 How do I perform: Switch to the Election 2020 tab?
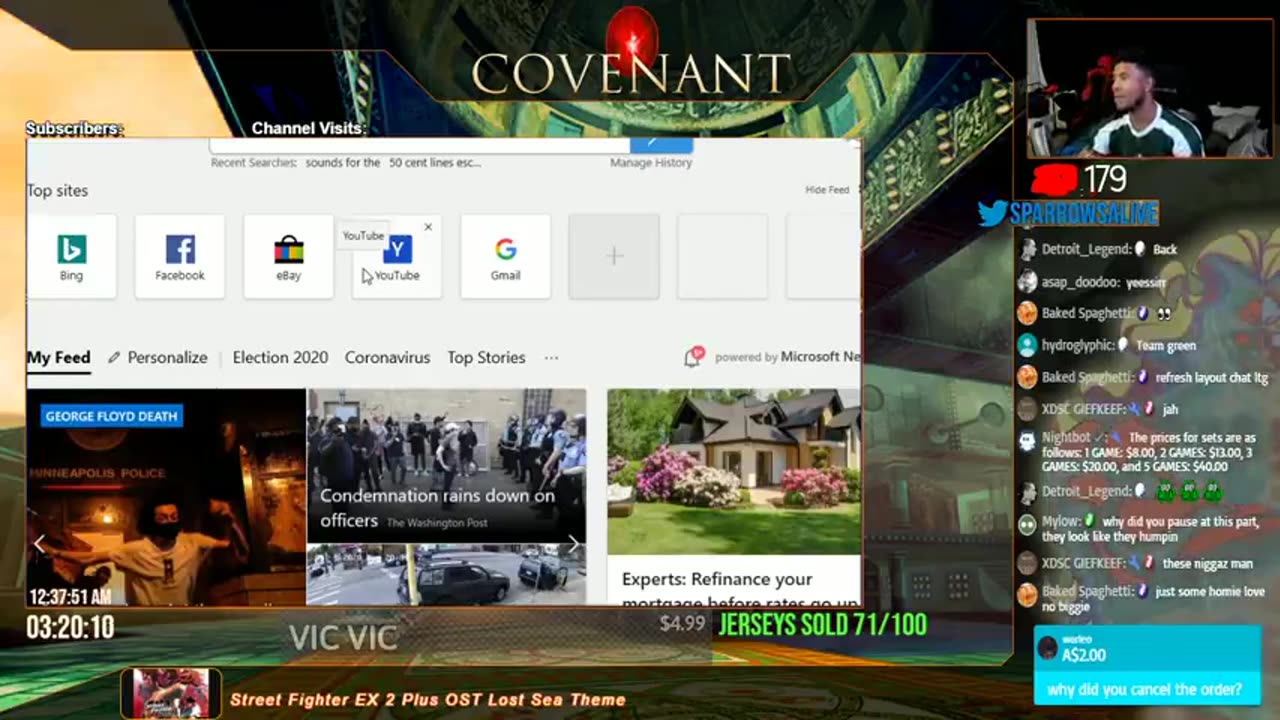click(280, 357)
